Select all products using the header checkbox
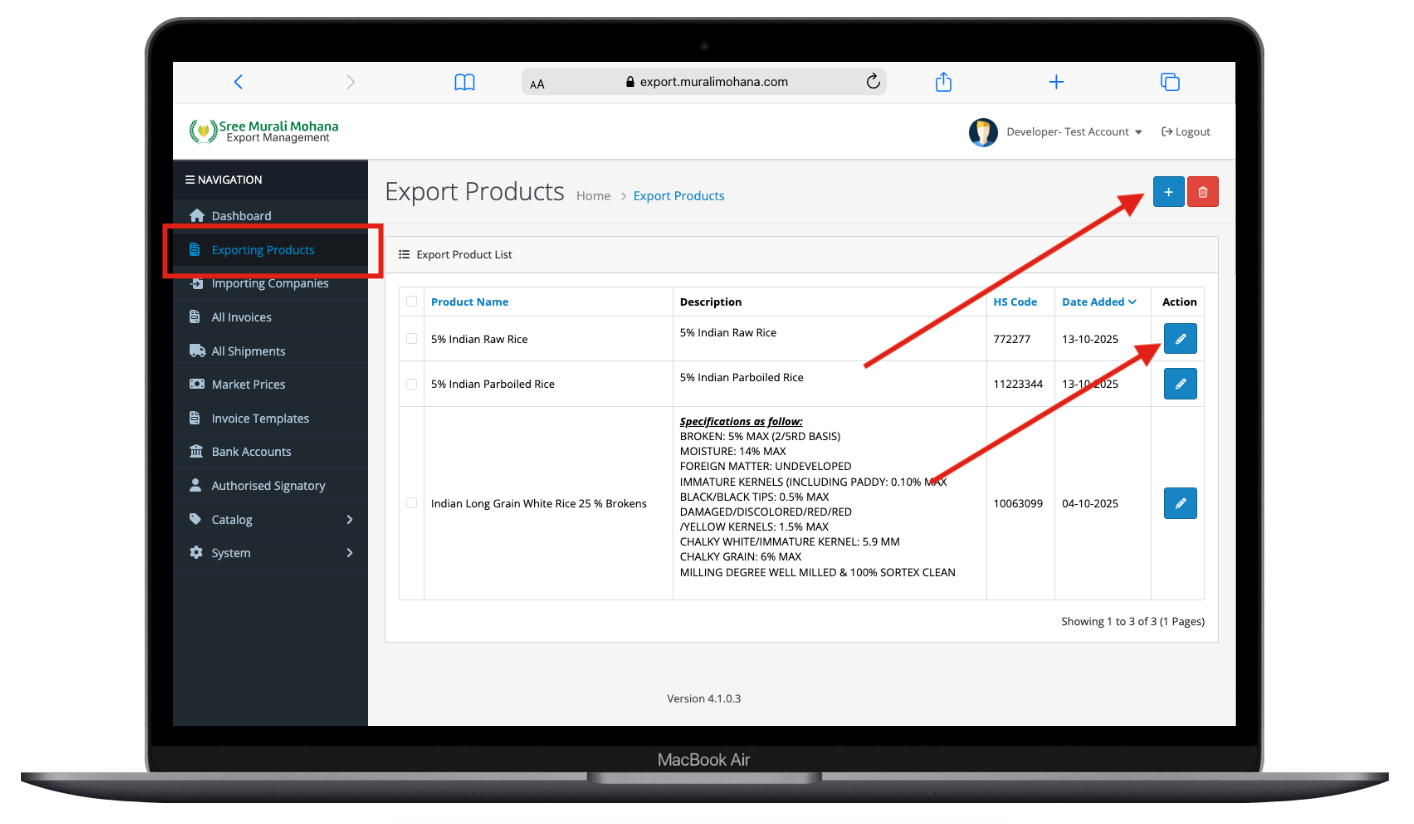This screenshot has height=824, width=1414. (411, 300)
